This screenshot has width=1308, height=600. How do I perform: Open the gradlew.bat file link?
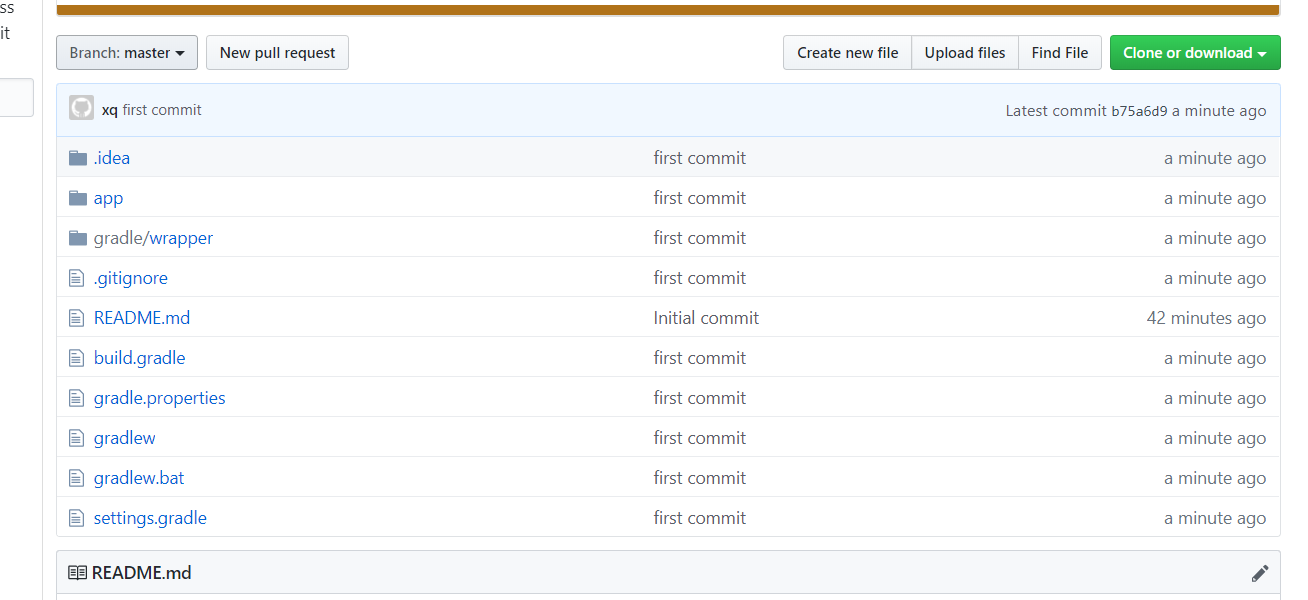(x=139, y=478)
